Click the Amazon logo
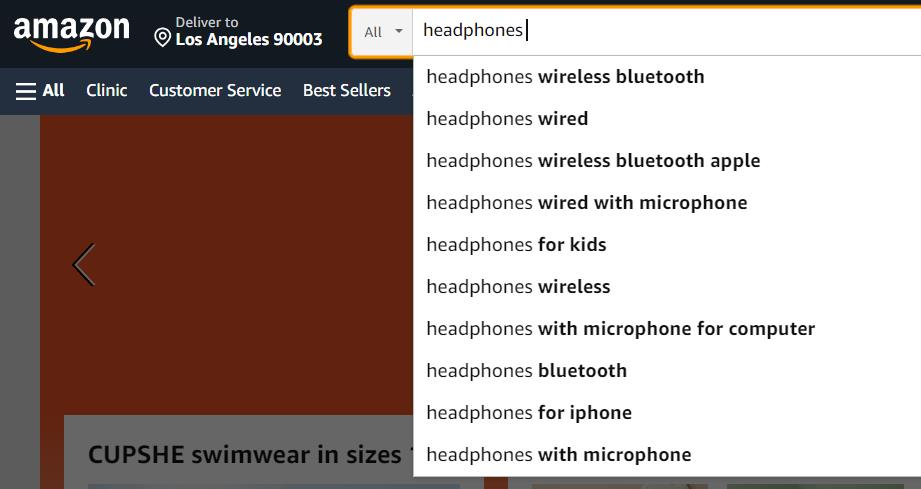Viewport: 921px width, 489px height. coord(71,32)
